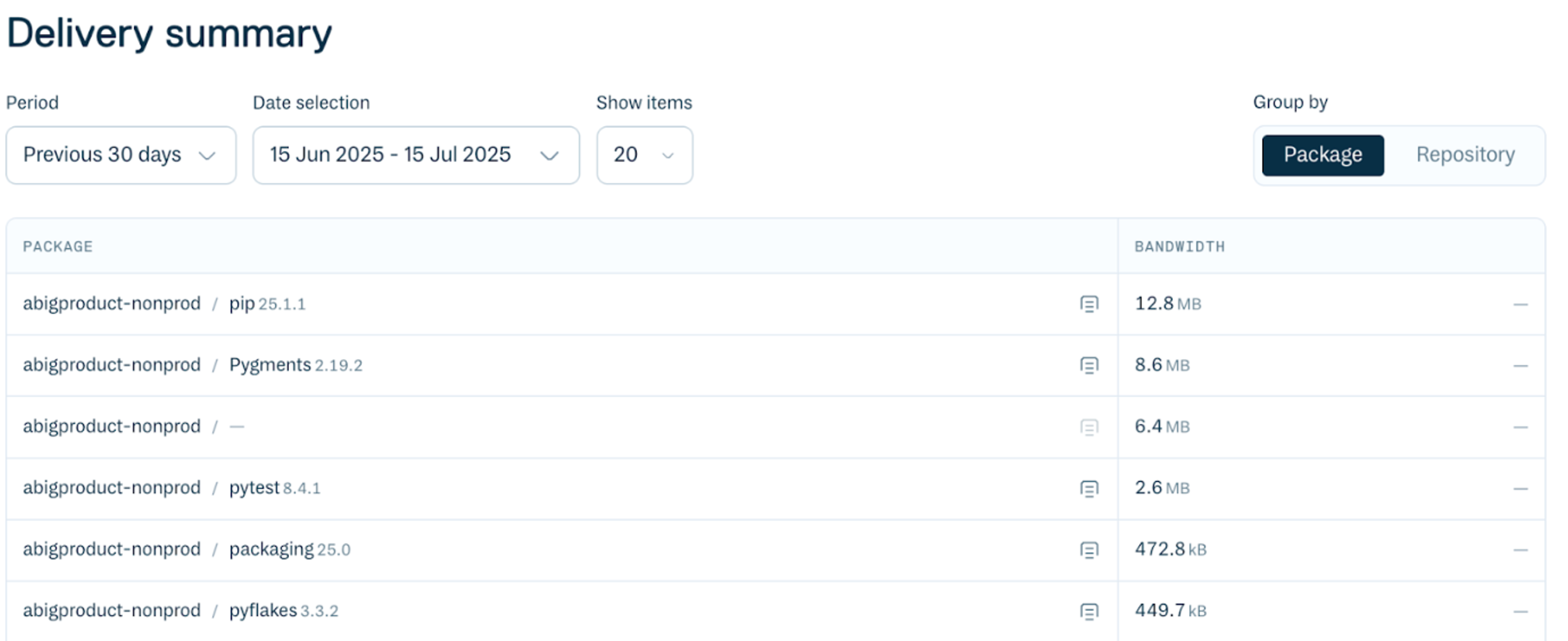Open the pyflakes package link
Screen dimensions: 1568x641
coord(263,610)
